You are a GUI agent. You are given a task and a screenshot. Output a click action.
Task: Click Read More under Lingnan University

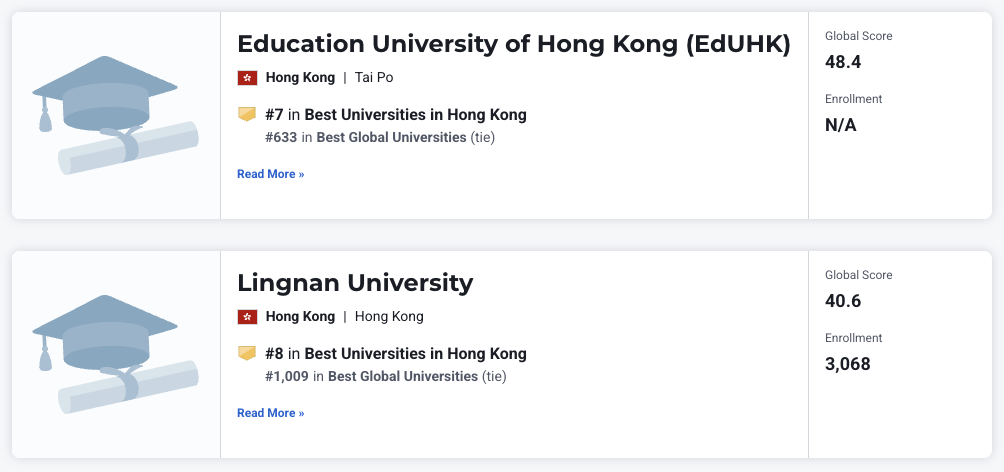pyautogui.click(x=271, y=413)
